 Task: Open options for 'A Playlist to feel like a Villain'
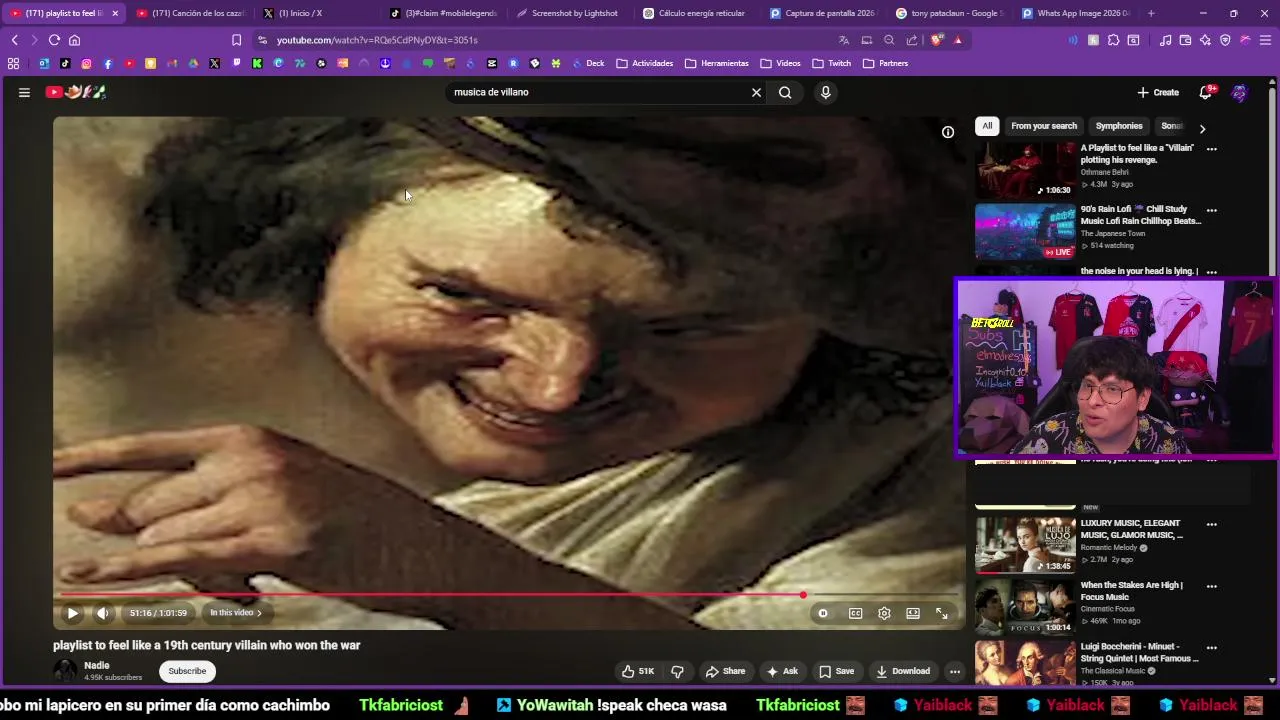(1212, 149)
